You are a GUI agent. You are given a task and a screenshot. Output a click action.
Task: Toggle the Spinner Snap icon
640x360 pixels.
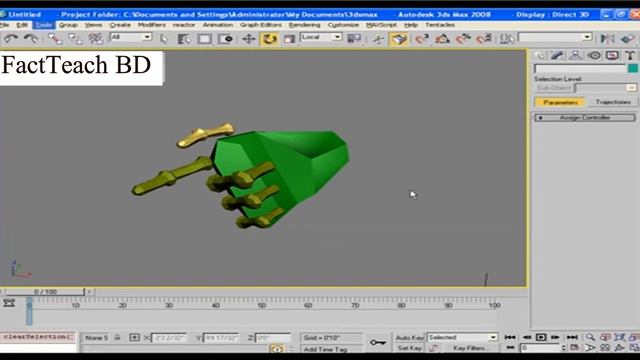click(x=484, y=39)
